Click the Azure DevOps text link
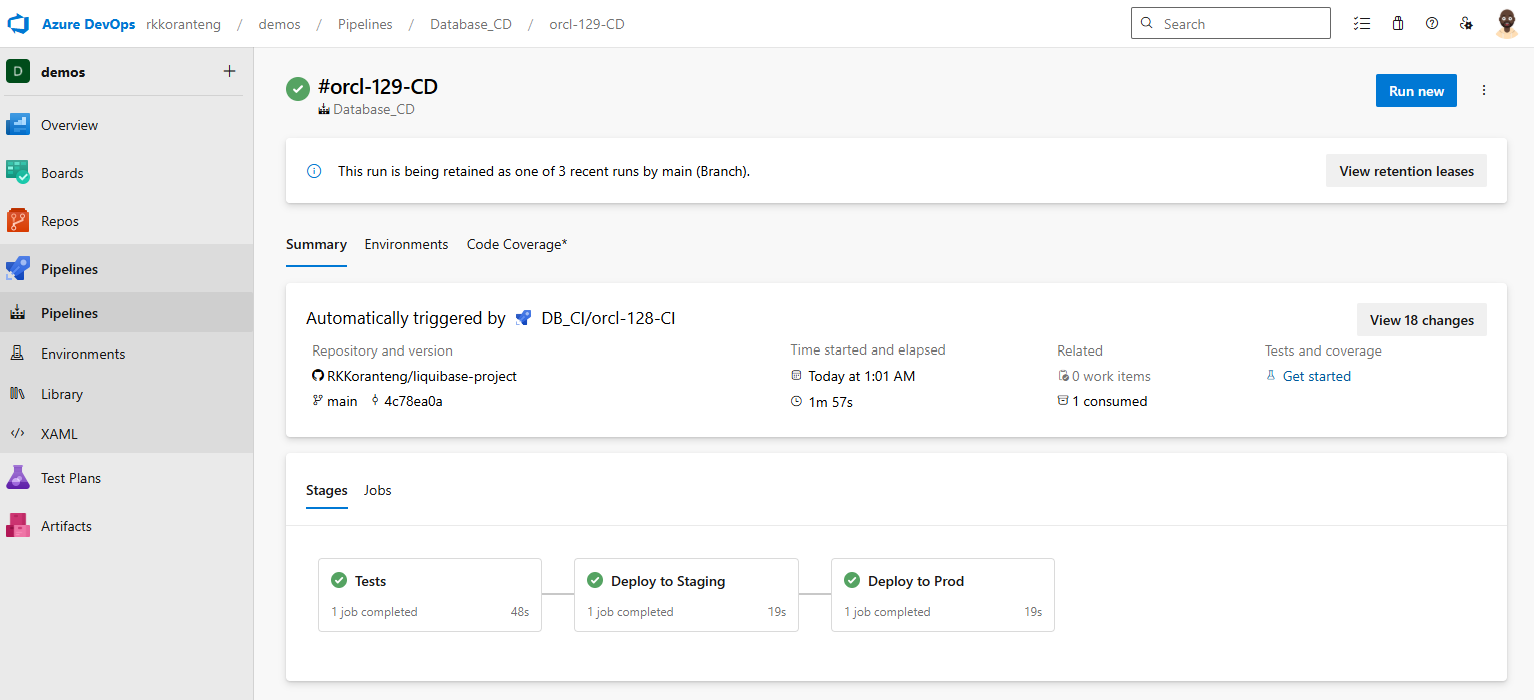 [x=88, y=24]
